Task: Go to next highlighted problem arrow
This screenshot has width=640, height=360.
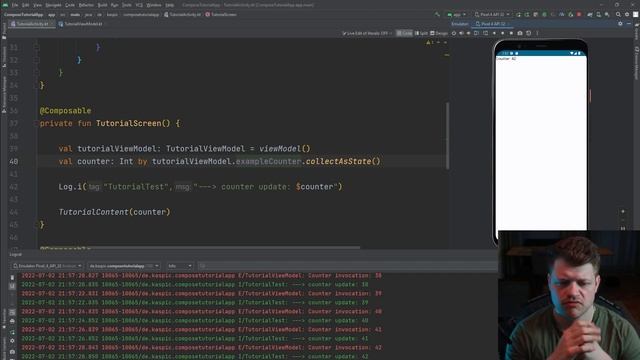Action: pos(445,42)
